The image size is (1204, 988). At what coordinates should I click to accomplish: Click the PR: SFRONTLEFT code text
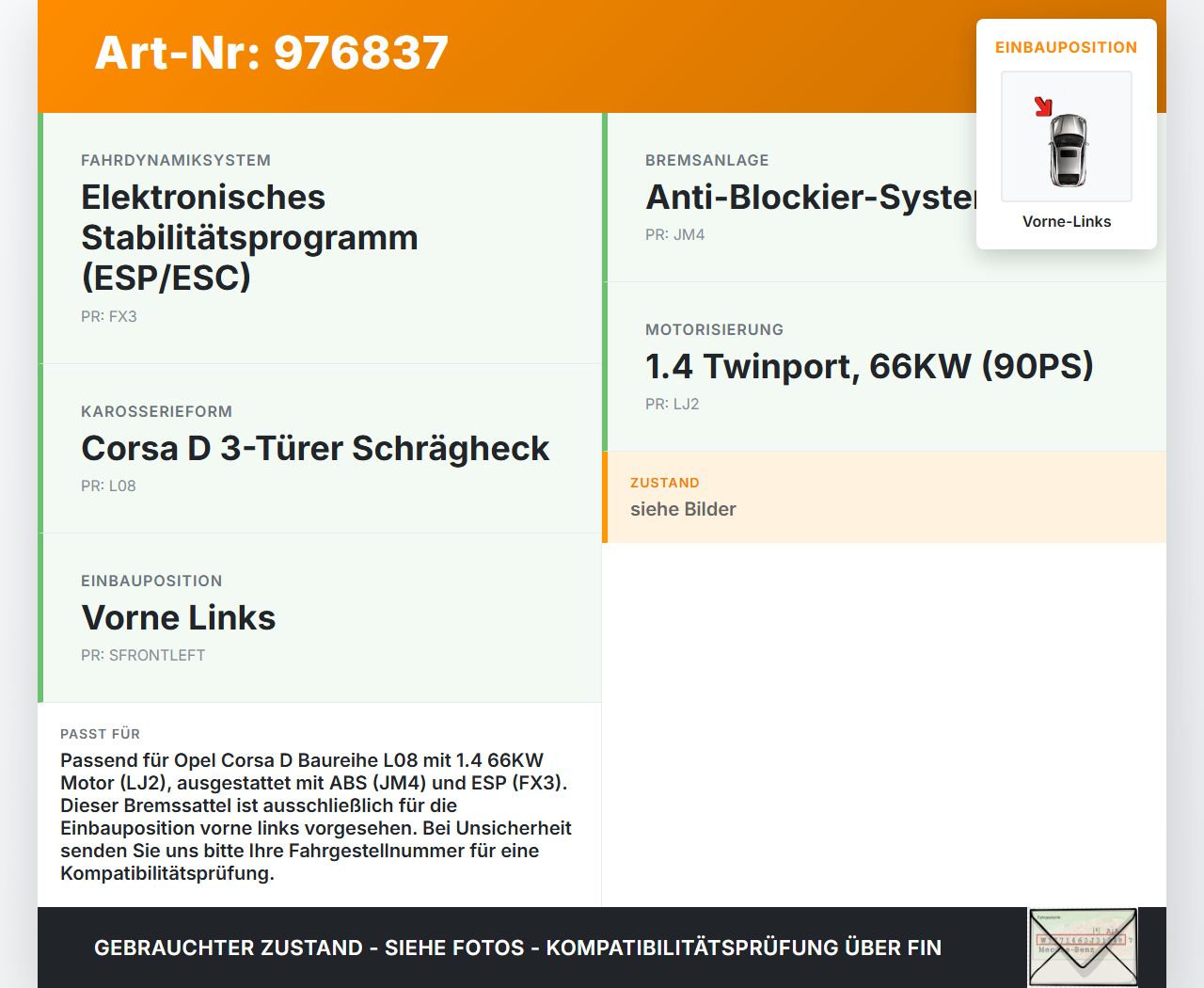click(x=143, y=655)
